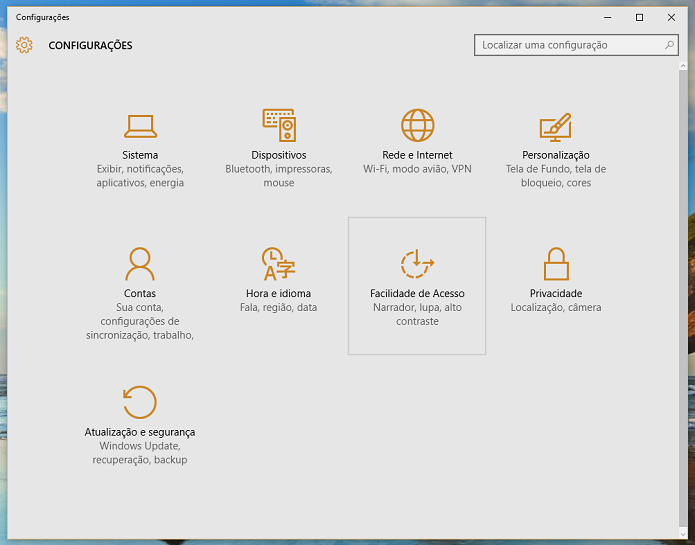Click 'Localização, câmera' description

click(x=556, y=308)
